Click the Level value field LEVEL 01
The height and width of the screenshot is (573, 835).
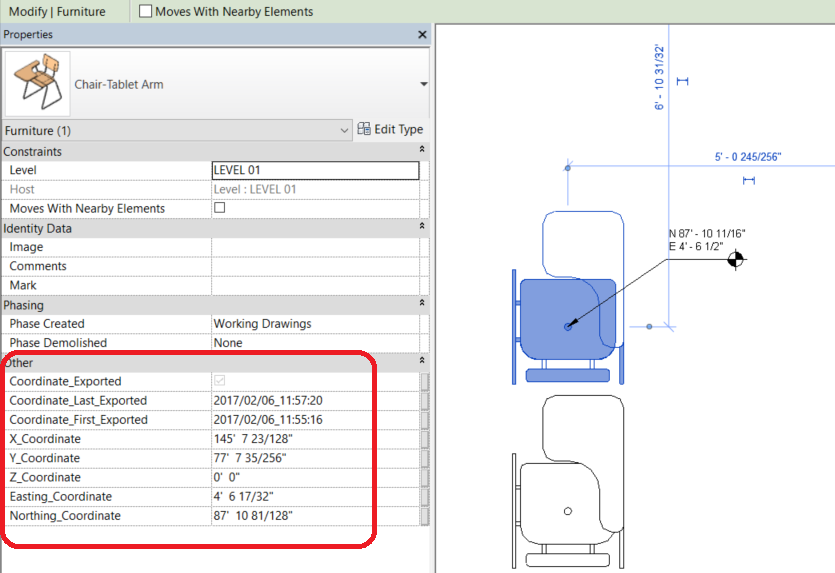[315, 170]
